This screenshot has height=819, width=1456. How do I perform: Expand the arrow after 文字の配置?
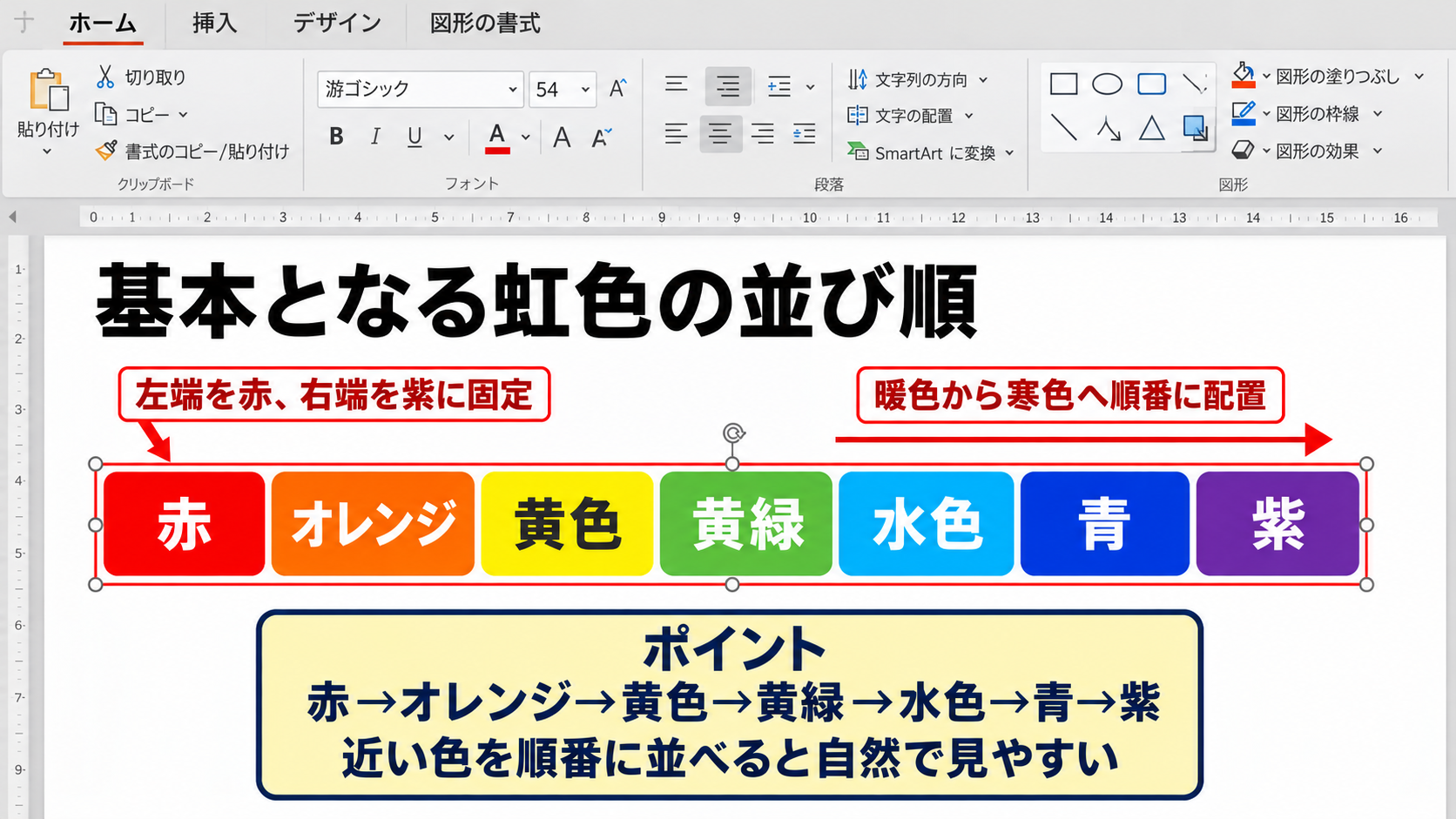pos(968,116)
